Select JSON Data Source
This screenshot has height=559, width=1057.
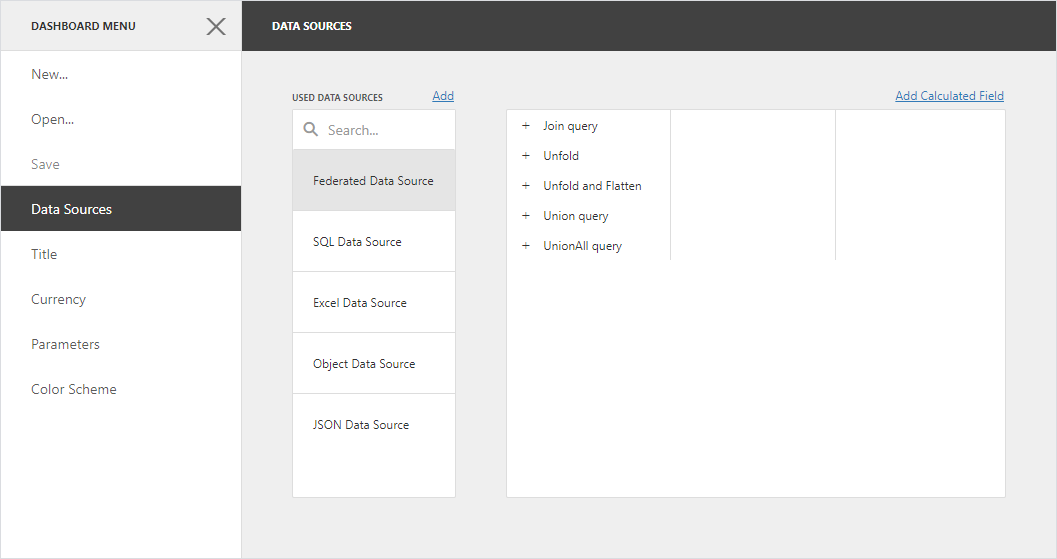click(x=374, y=424)
